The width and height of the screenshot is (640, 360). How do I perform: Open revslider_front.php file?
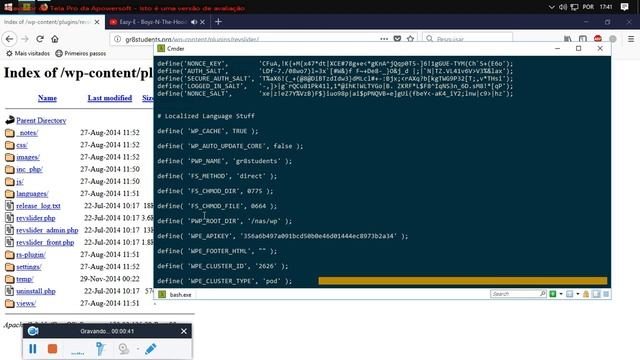tap(45, 242)
